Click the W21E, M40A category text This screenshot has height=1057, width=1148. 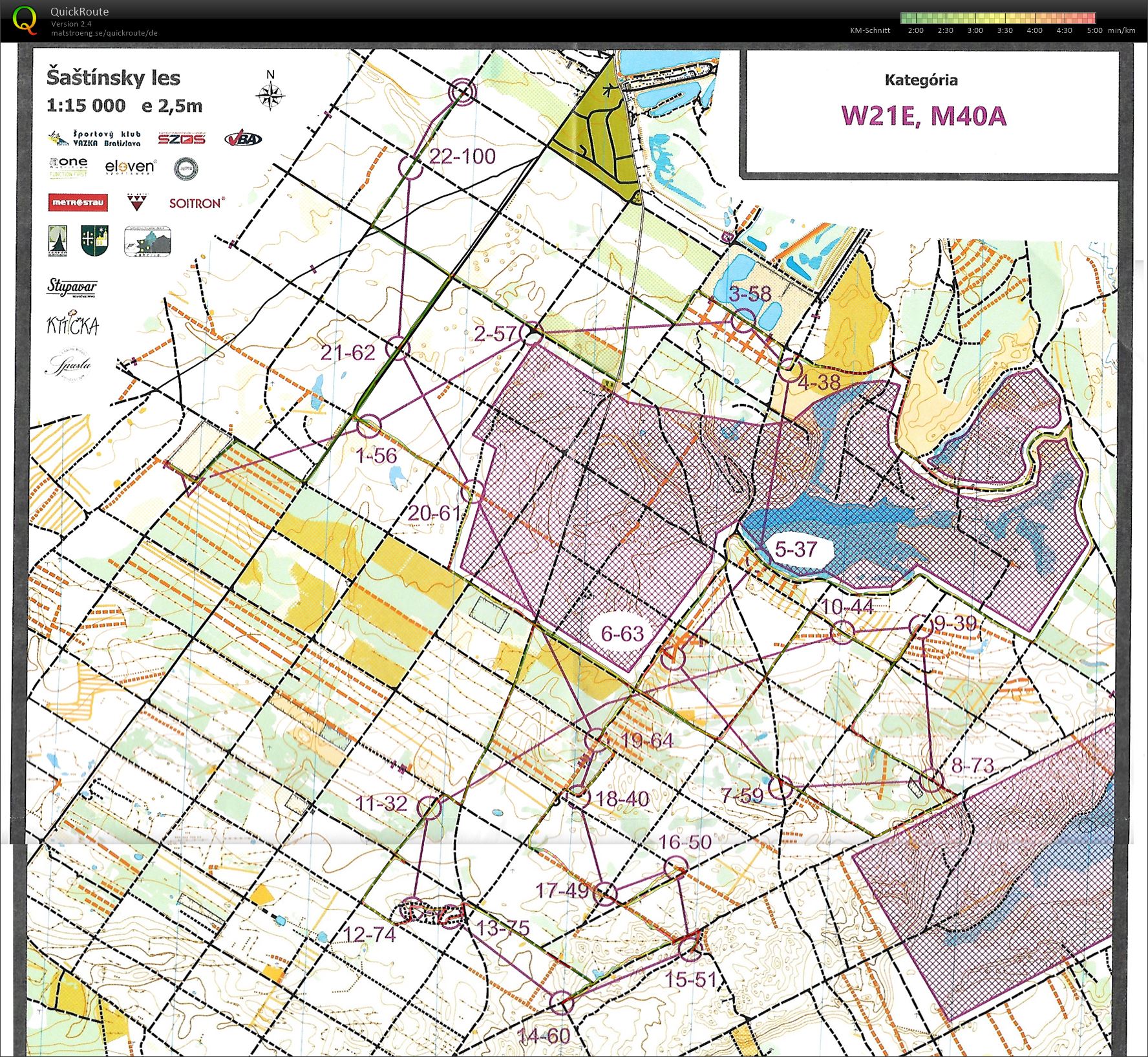coord(923,116)
